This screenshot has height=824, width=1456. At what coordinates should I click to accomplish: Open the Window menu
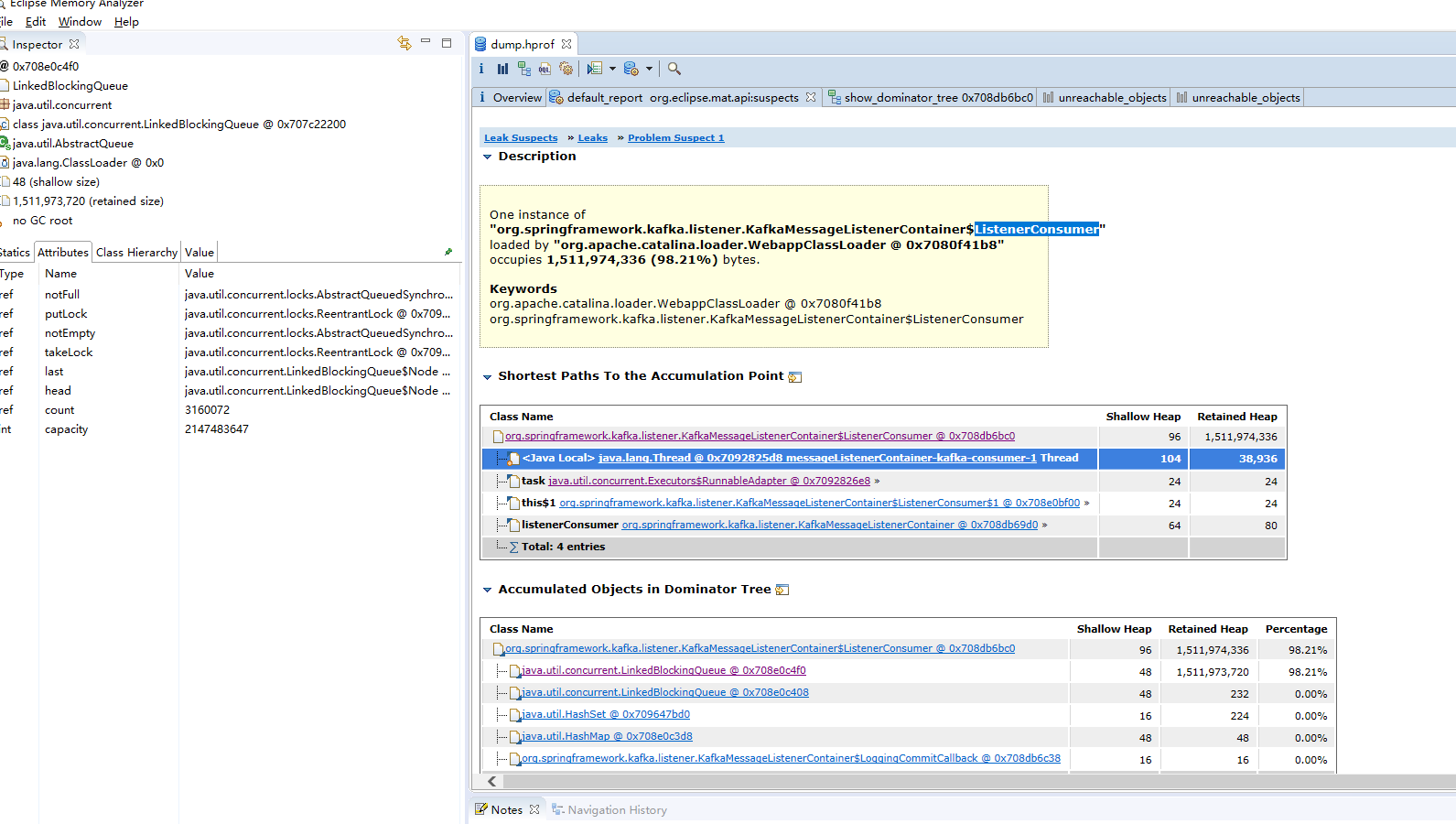pos(80,22)
